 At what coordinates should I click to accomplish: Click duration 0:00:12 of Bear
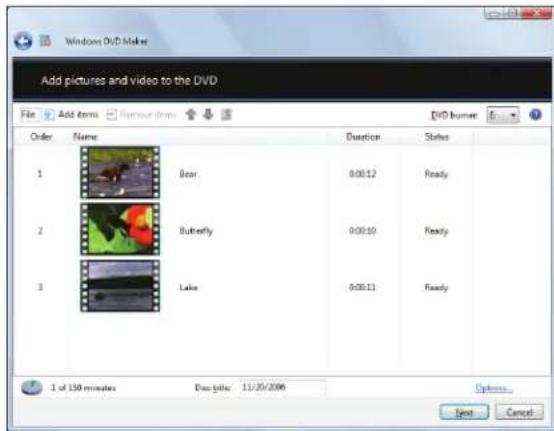coord(363,174)
